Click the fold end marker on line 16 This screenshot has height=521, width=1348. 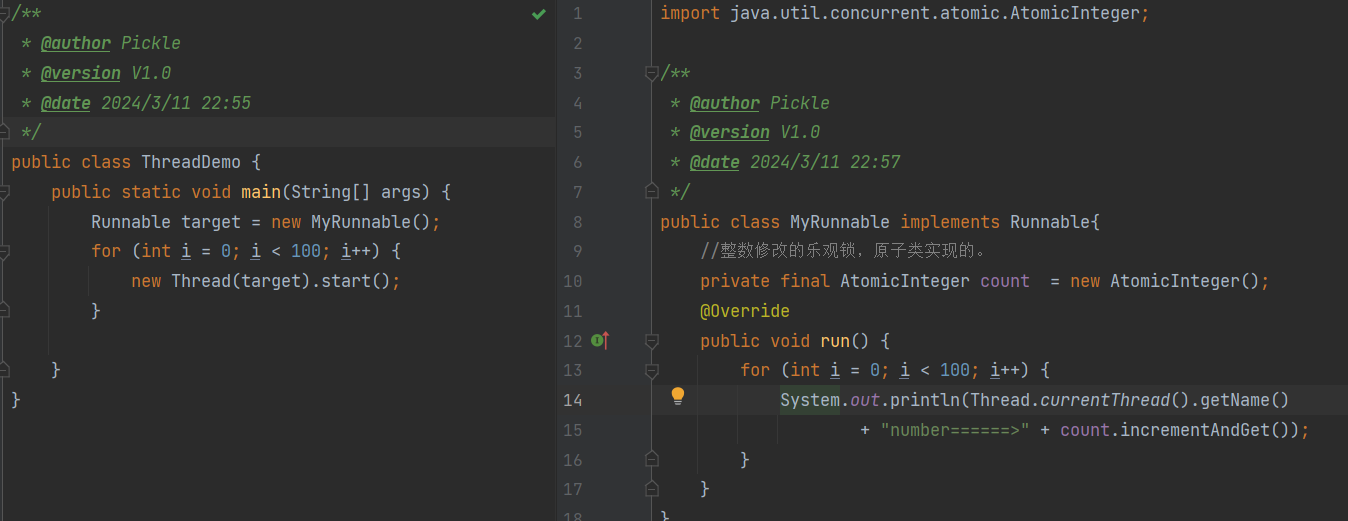pyautogui.click(x=652, y=460)
